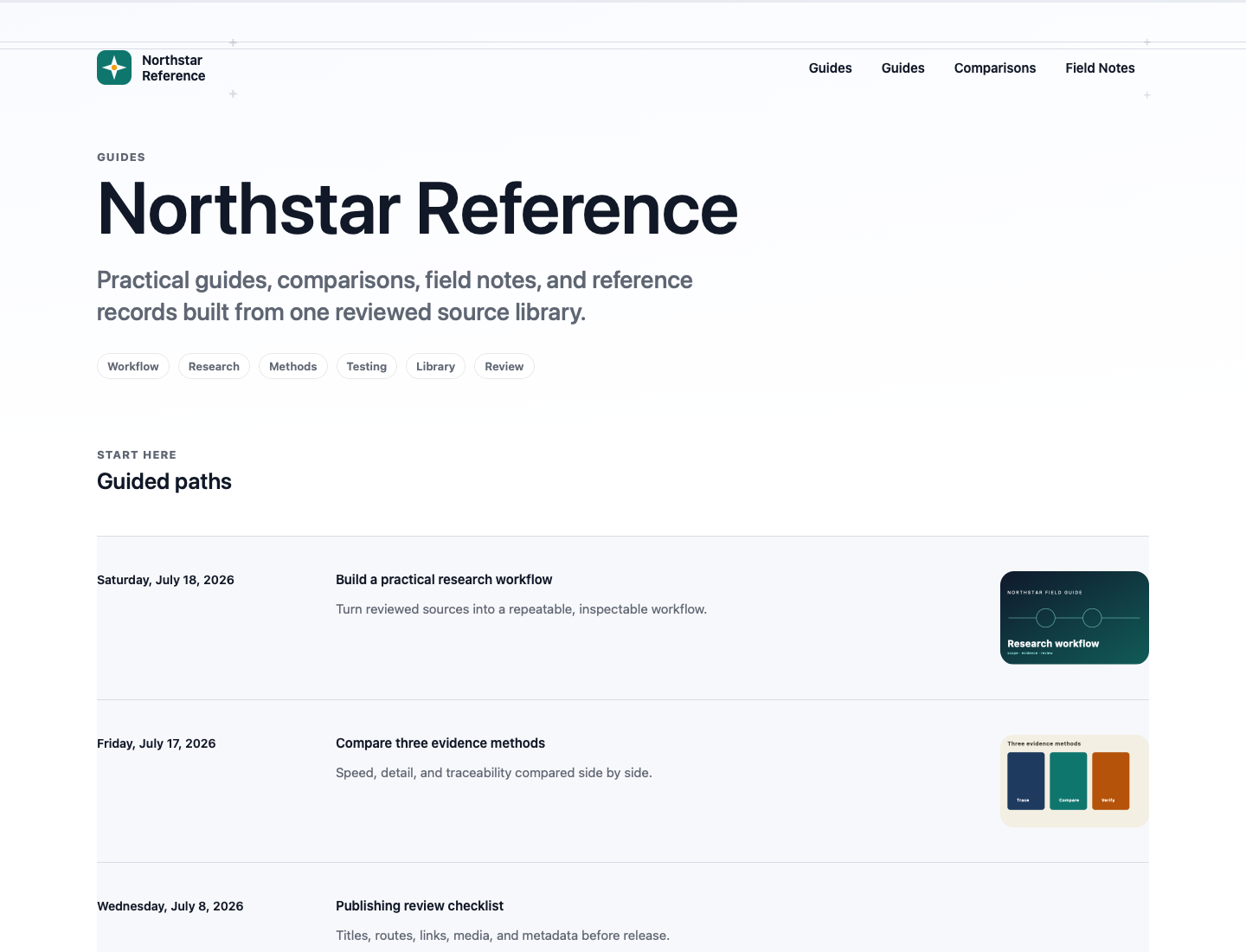Open the Library tag pill
The image size is (1246, 952).
[x=435, y=366]
